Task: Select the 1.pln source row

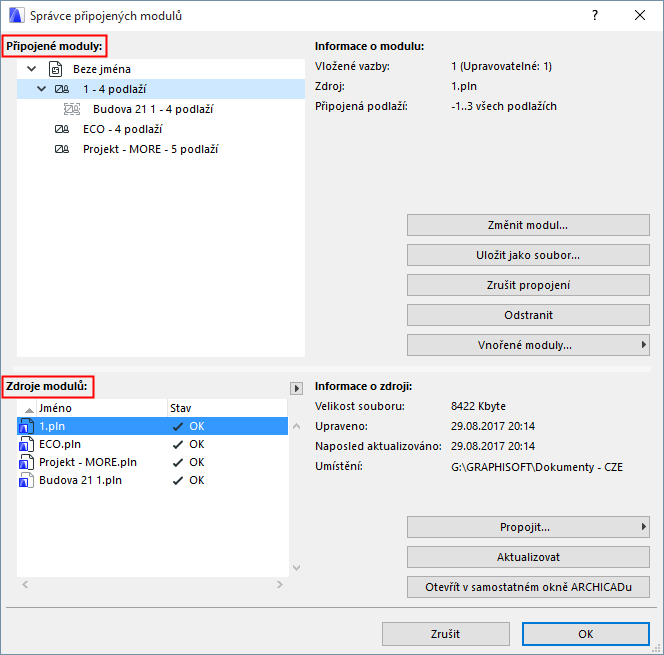Action: (x=152, y=426)
